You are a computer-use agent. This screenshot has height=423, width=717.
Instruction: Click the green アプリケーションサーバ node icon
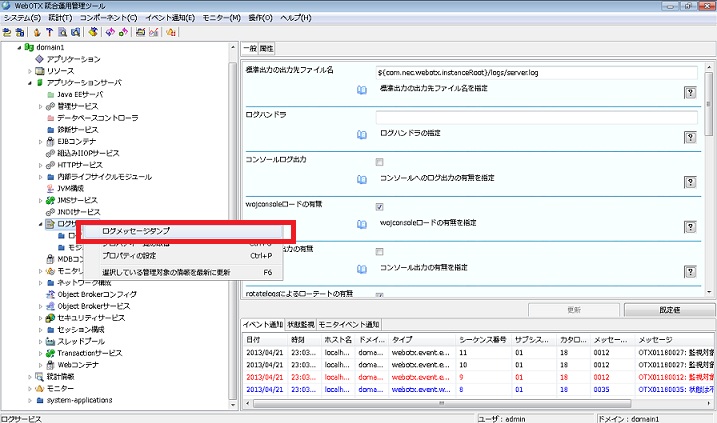[40, 83]
